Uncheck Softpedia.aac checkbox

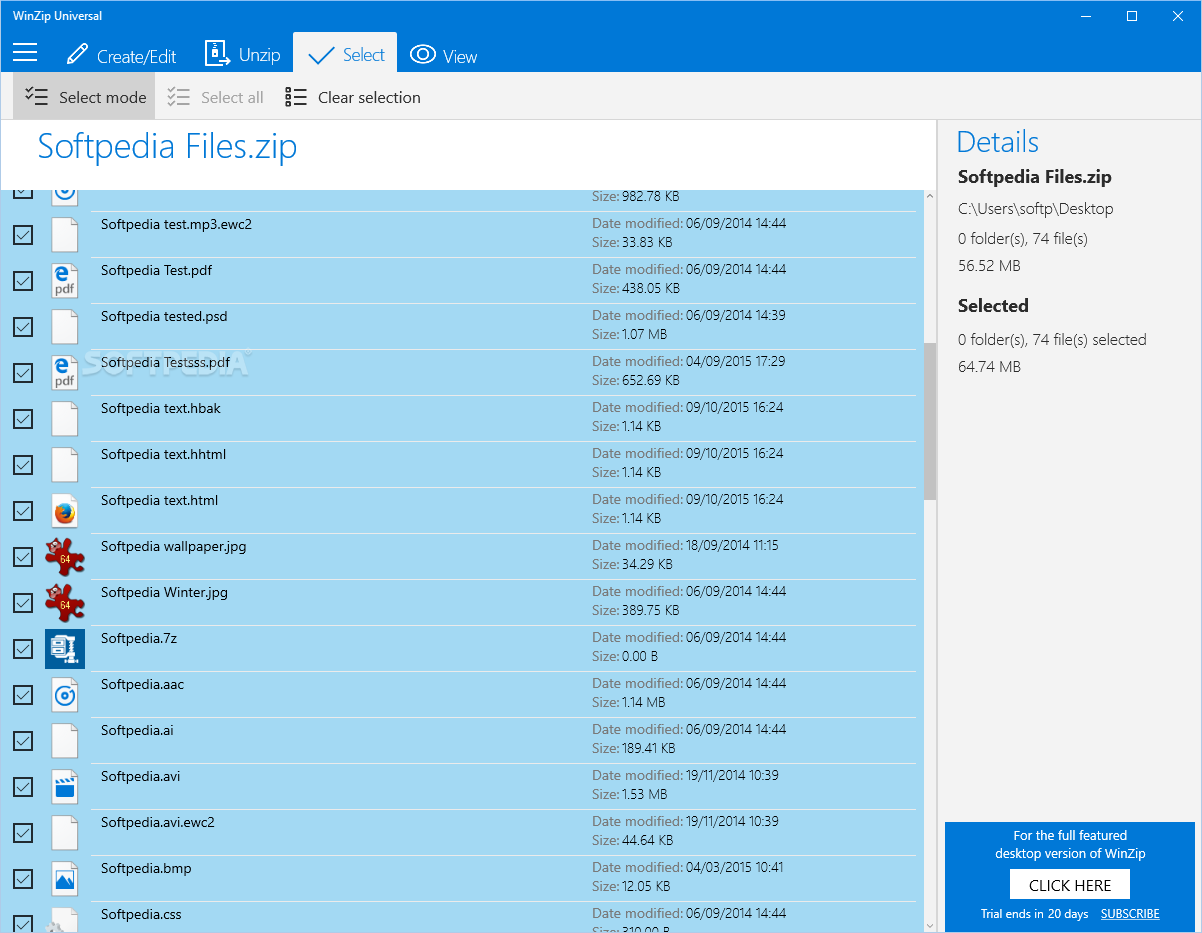[x=23, y=695]
